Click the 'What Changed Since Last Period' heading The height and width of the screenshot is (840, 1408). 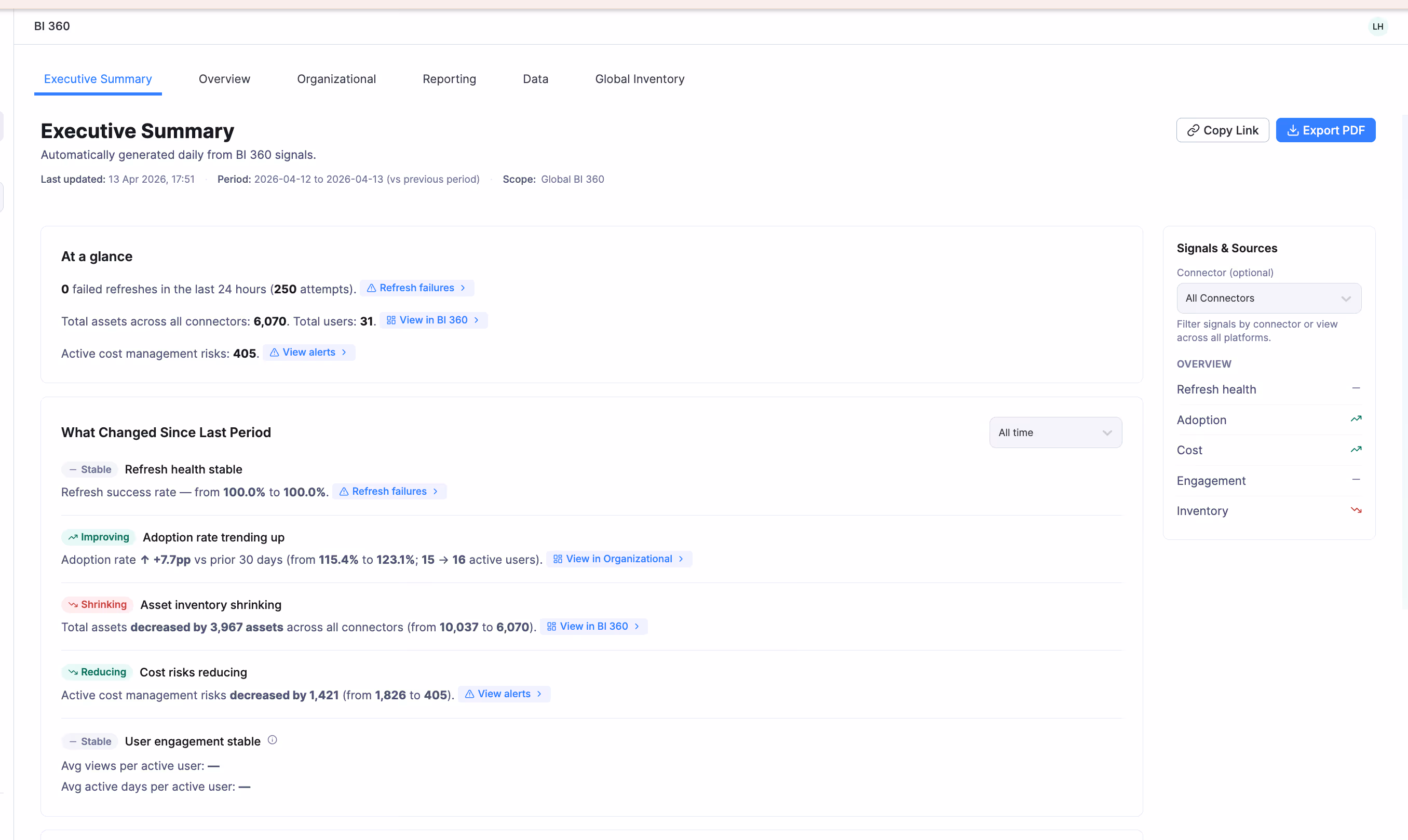tap(166, 432)
